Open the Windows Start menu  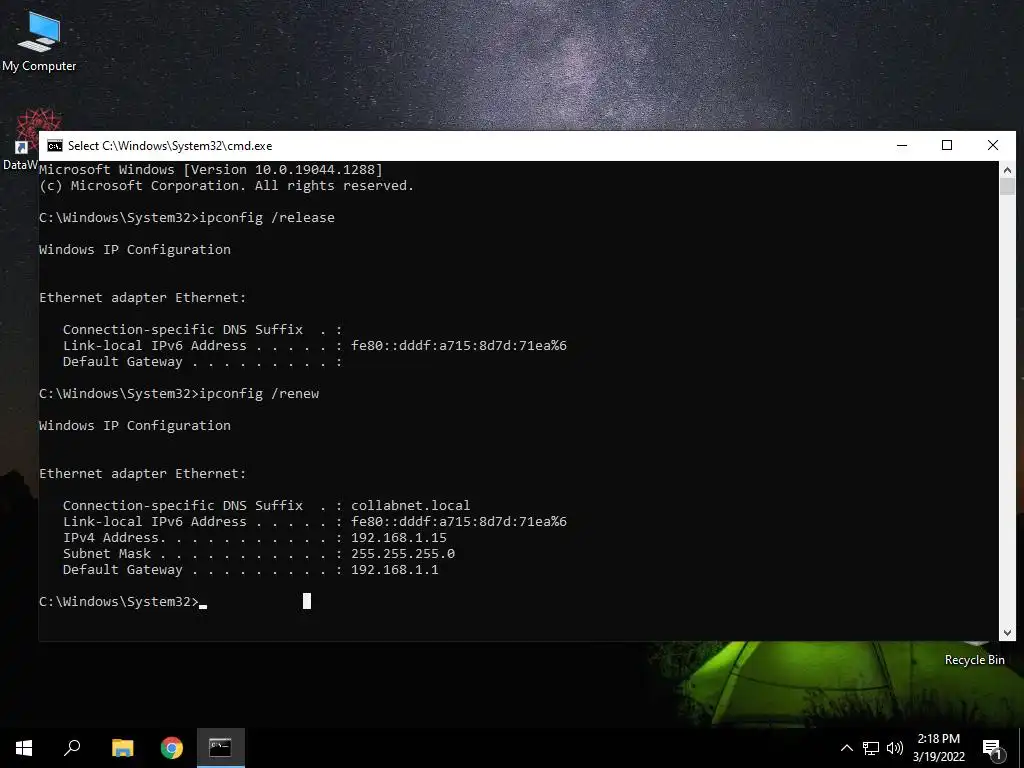(24, 748)
